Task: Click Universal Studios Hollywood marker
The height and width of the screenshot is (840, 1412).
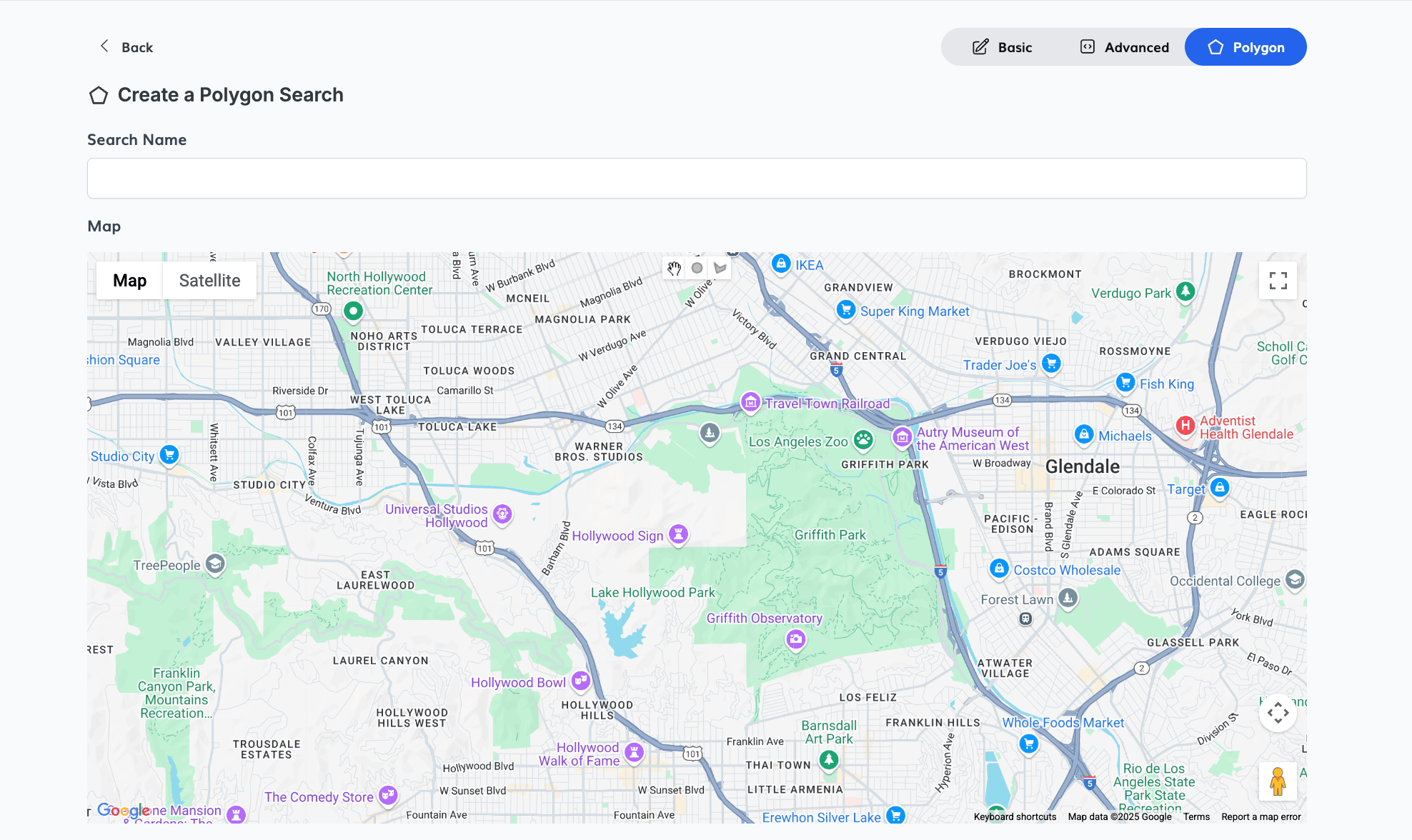Action: coord(502,514)
